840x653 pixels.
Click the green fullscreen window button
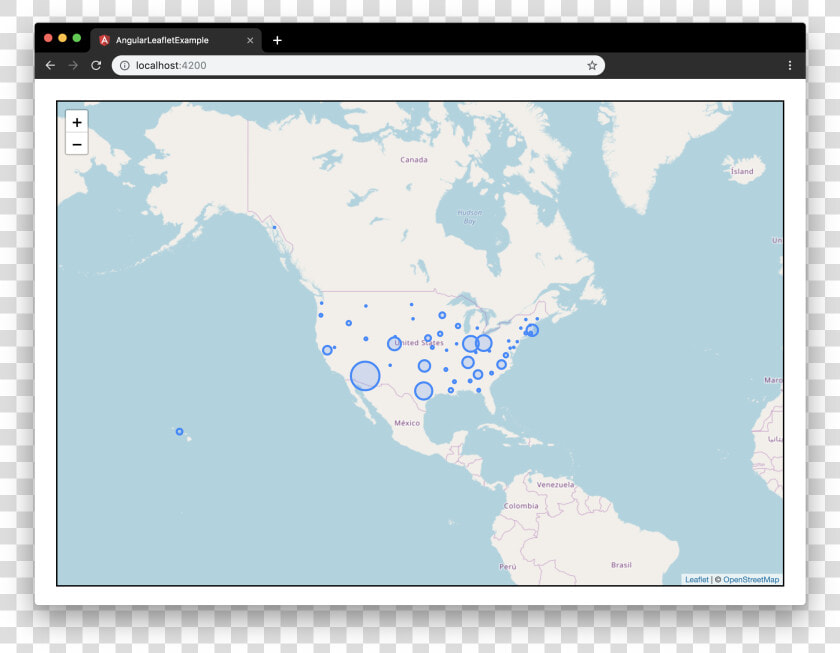(x=77, y=38)
